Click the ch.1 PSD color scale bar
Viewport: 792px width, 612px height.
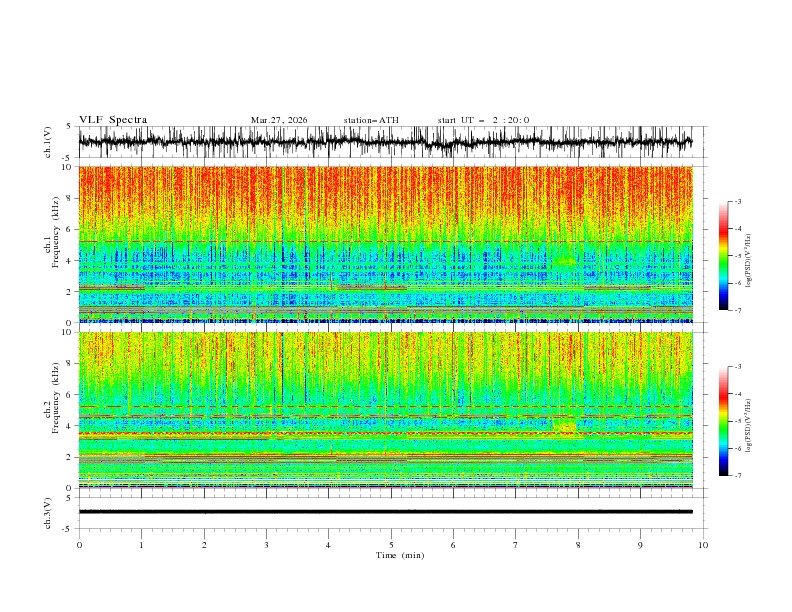click(724, 256)
